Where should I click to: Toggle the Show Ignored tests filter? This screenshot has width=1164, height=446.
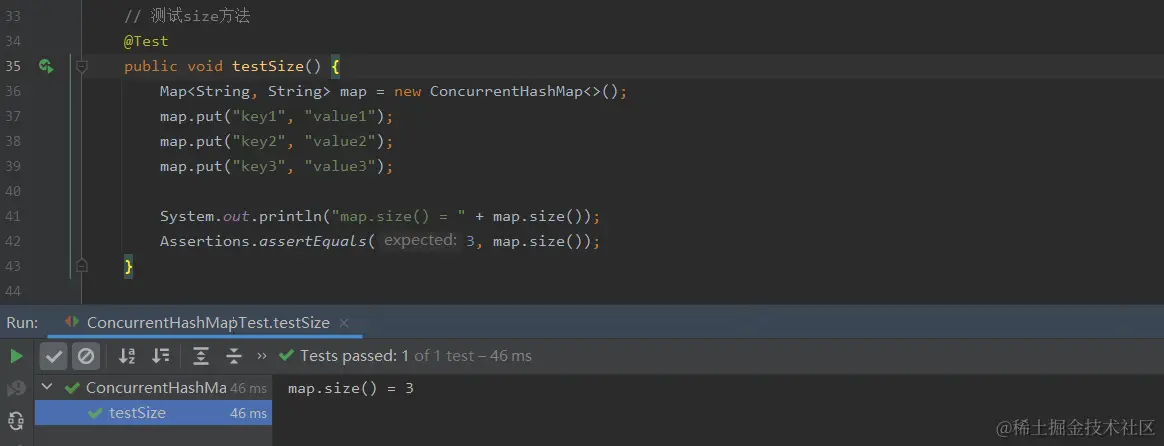click(x=86, y=356)
